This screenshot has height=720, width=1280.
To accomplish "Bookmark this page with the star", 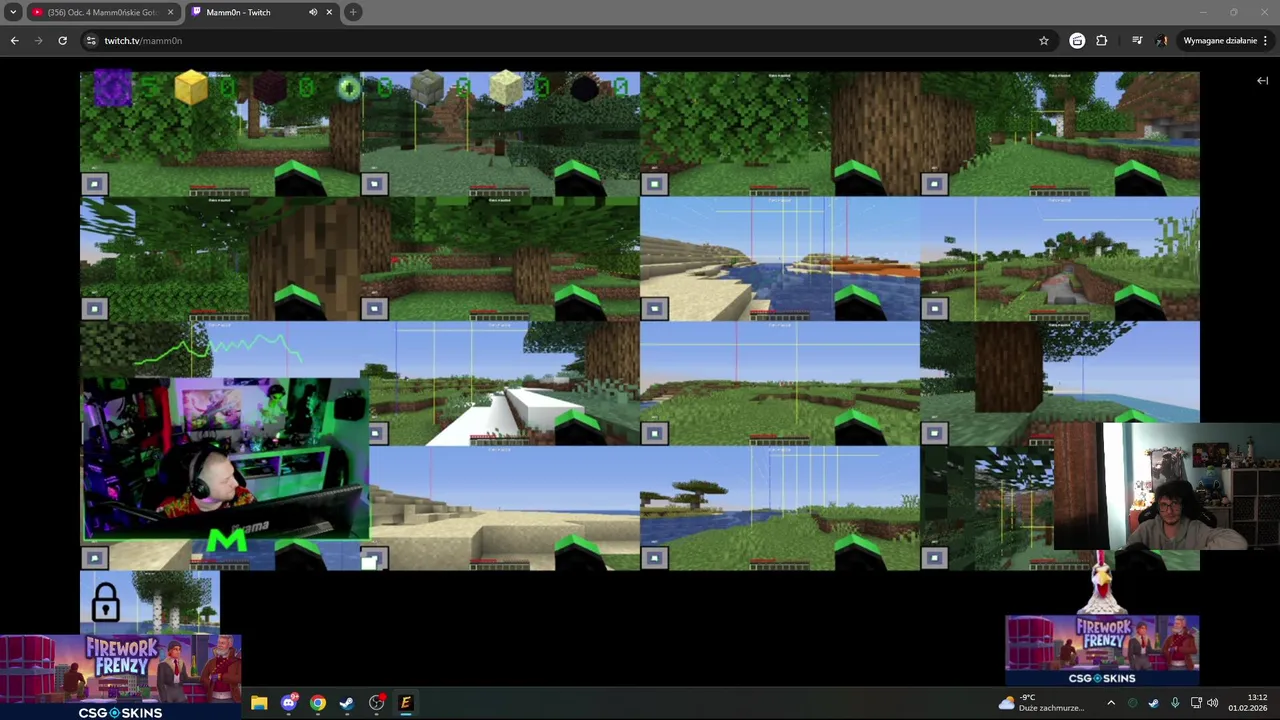I will 1044,40.
